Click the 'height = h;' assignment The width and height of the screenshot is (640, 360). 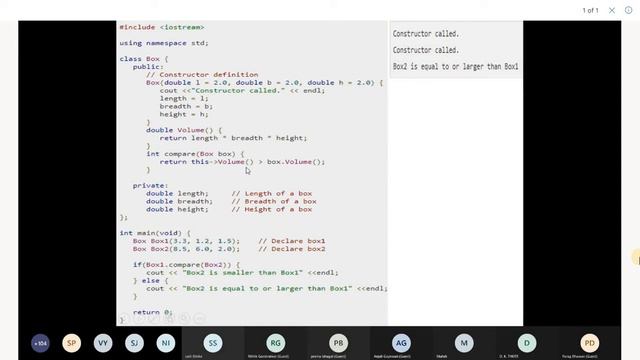[184, 114]
